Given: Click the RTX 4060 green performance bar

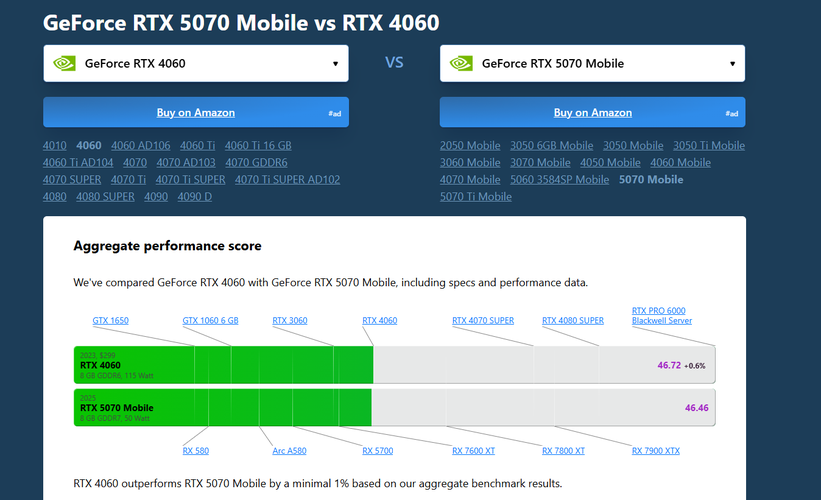Looking at the screenshot, I should [224, 365].
